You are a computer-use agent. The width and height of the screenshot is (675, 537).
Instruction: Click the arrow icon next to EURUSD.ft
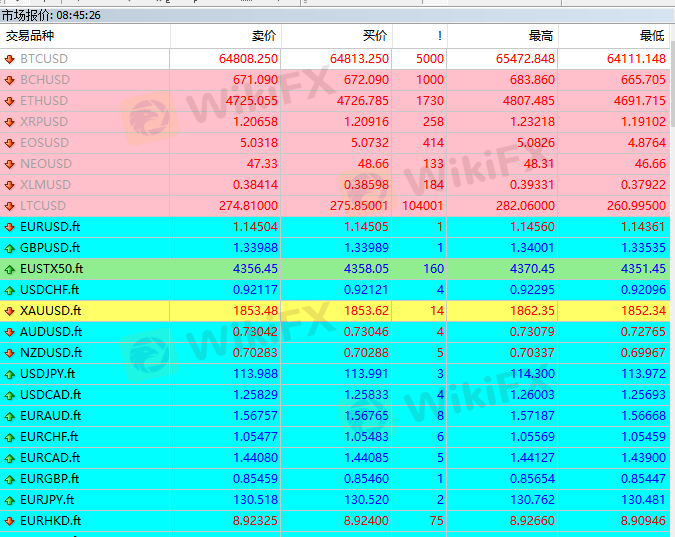[10, 227]
